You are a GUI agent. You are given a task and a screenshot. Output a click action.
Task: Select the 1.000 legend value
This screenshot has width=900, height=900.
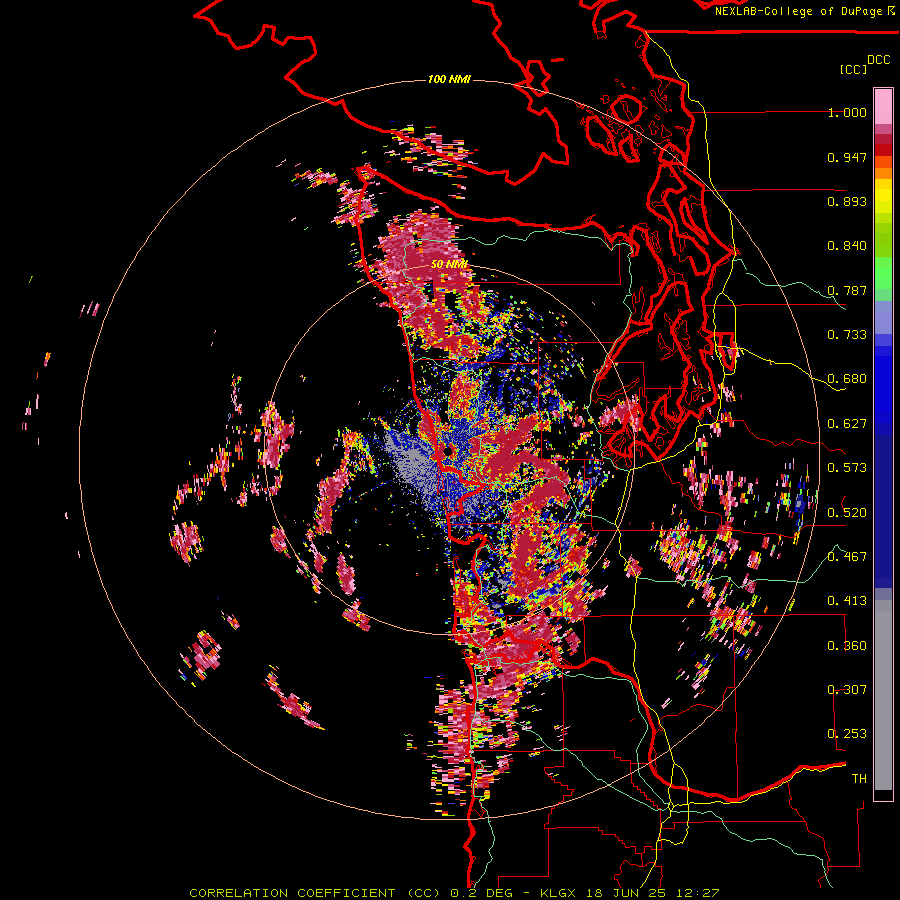(x=847, y=112)
